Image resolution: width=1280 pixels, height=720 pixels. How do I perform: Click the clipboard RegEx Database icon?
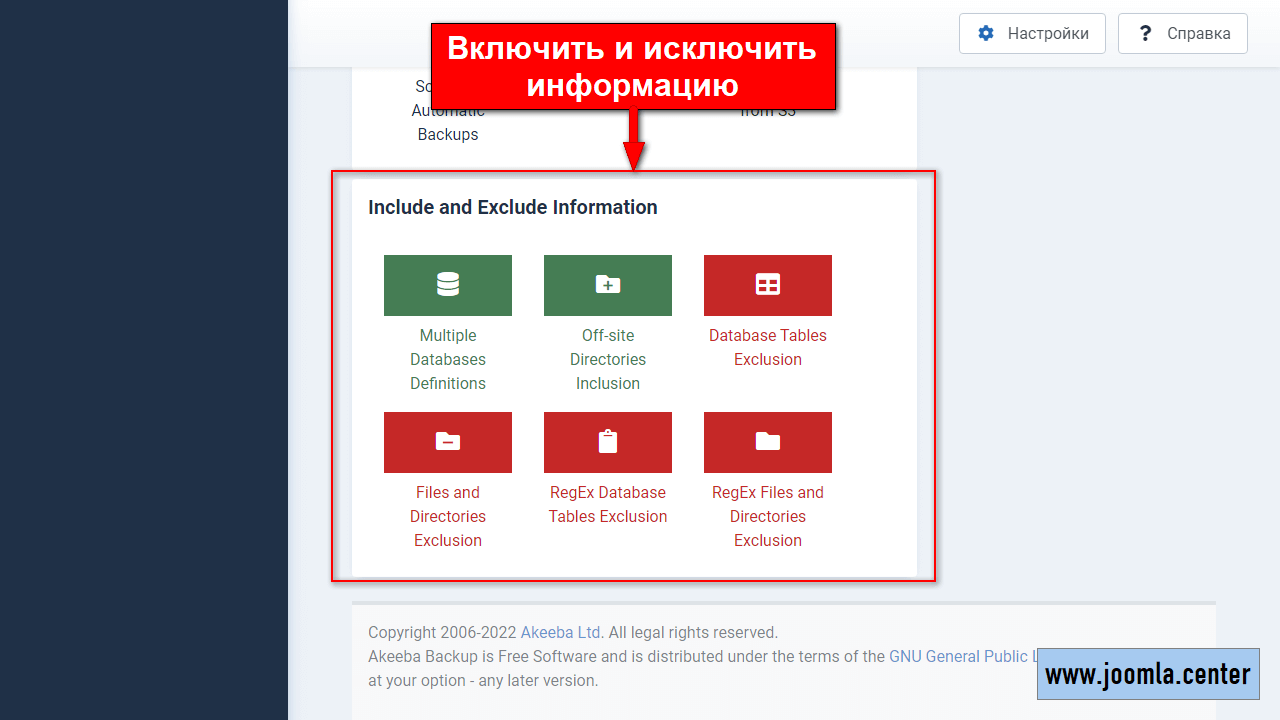click(608, 442)
